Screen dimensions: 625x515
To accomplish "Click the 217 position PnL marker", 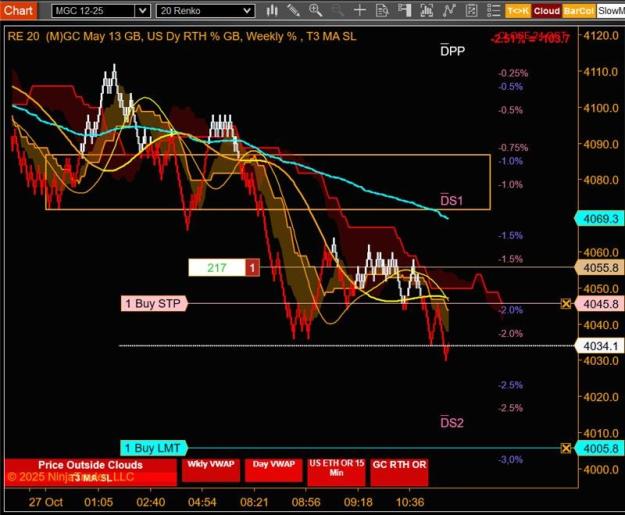I will tap(217, 267).
